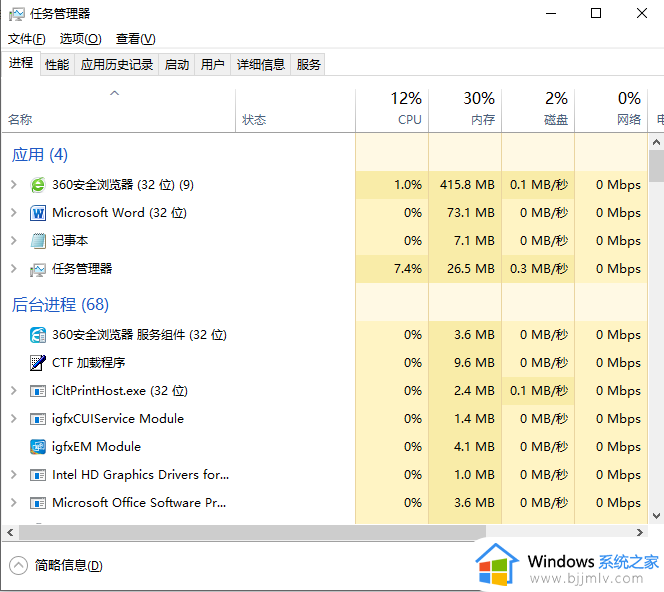Switch to the 启动 tab
The height and width of the screenshot is (592, 664).
[177, 65]
